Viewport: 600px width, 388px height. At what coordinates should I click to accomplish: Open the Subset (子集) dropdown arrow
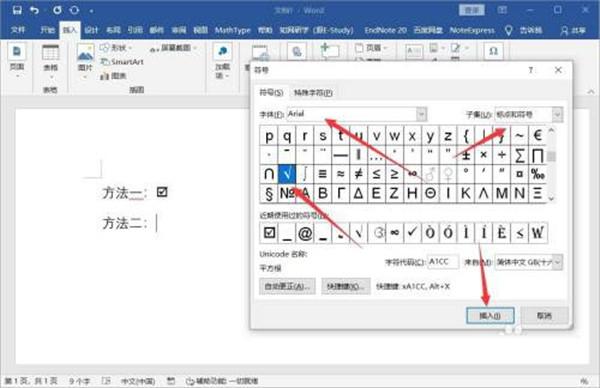point(557,114)
